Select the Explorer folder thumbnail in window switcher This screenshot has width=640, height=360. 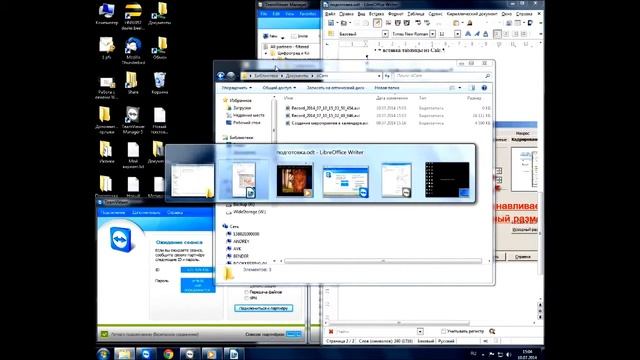click(192, 180)
